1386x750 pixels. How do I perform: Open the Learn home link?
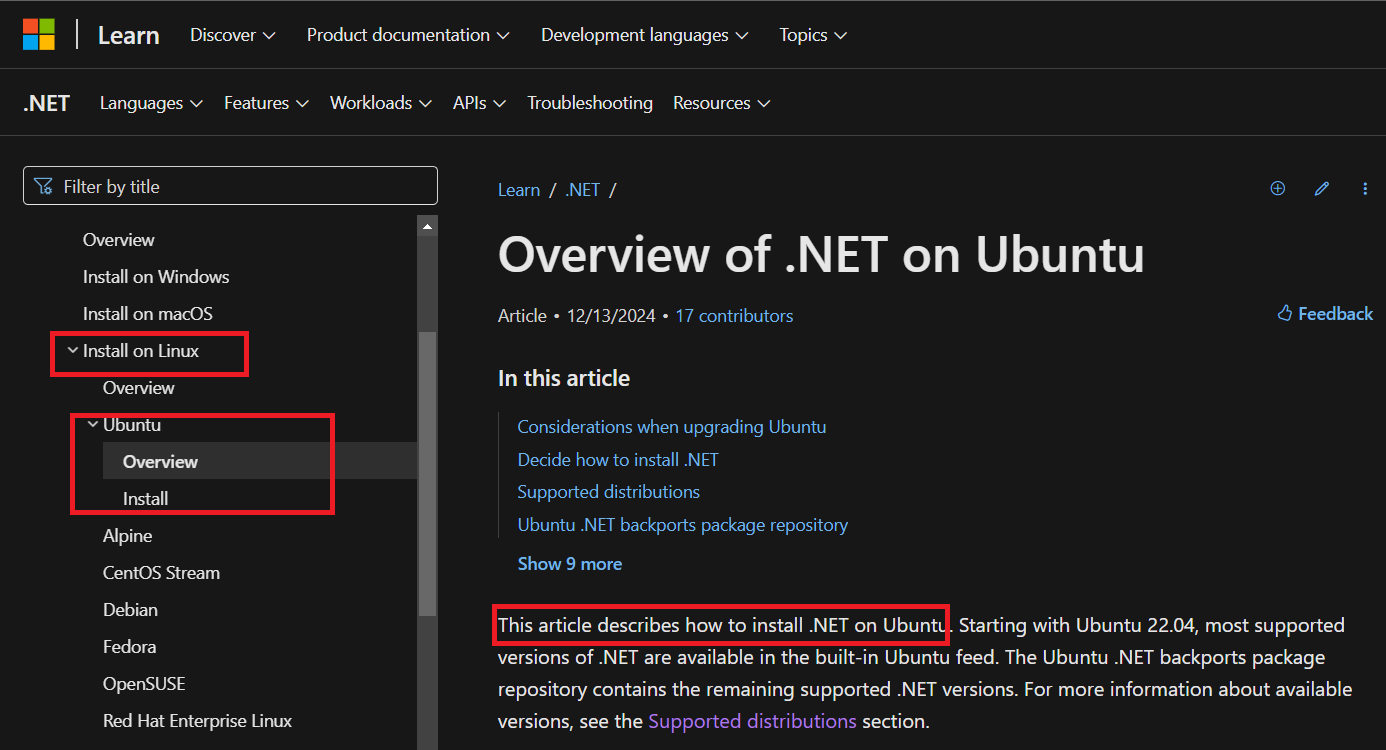128,35
